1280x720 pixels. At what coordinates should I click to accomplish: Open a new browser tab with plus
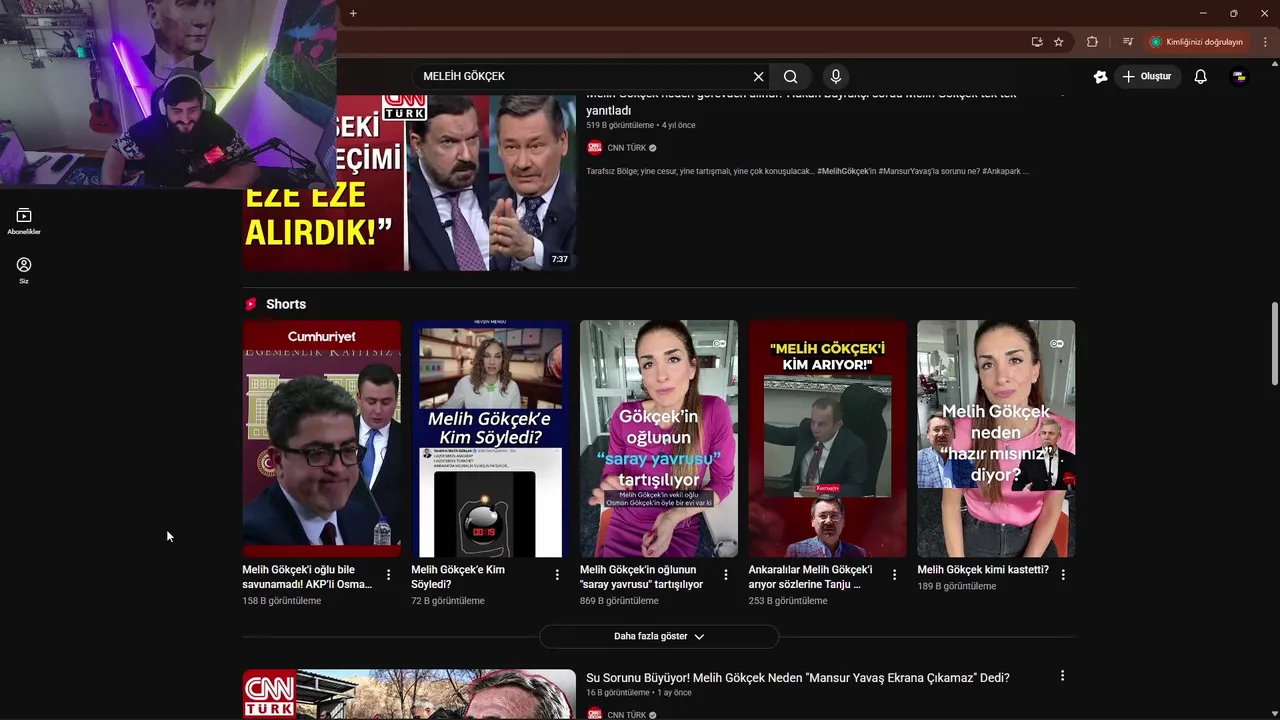pyautogui.click(x=353, y=13)
